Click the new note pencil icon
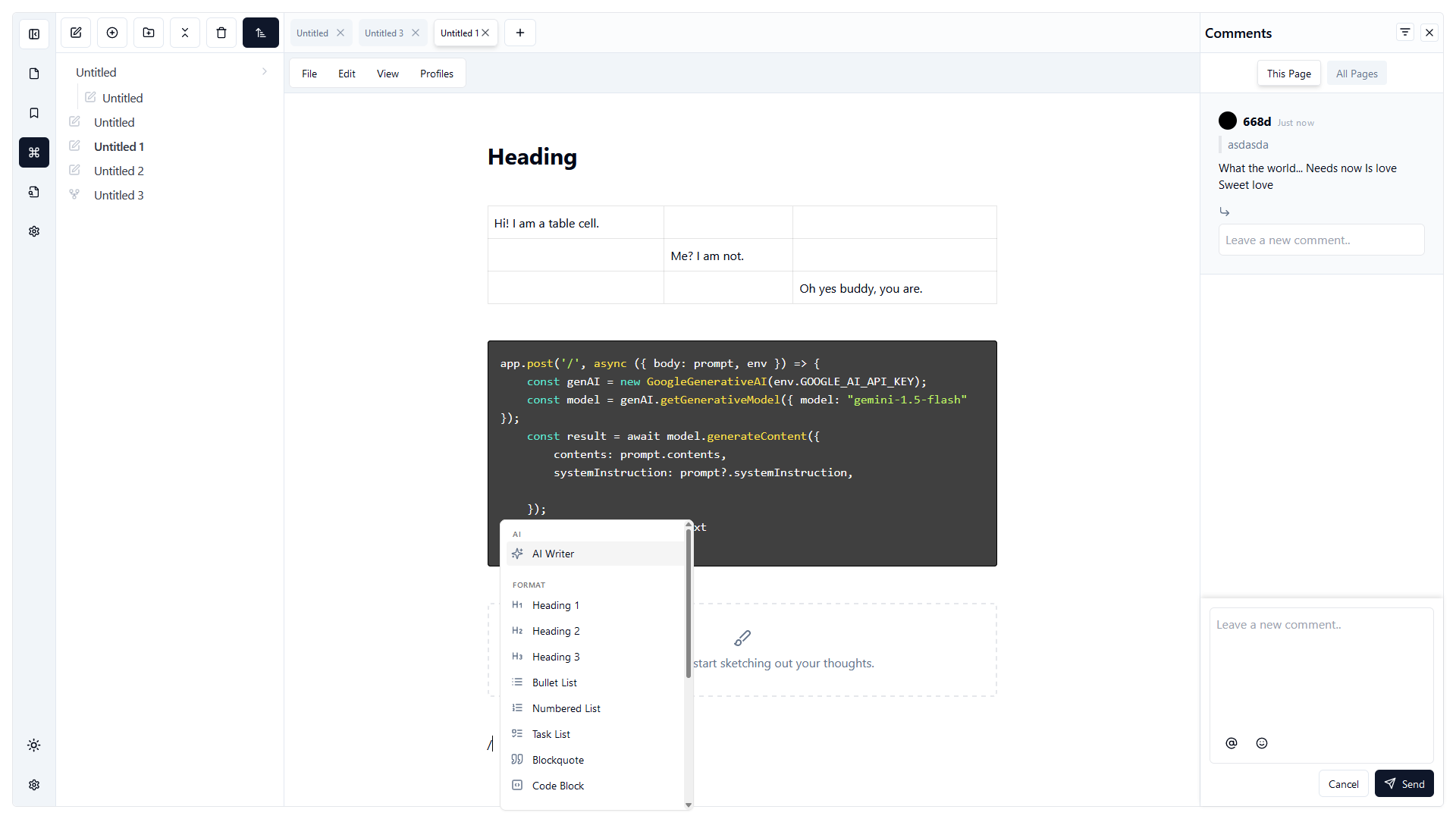 (76, 33)
